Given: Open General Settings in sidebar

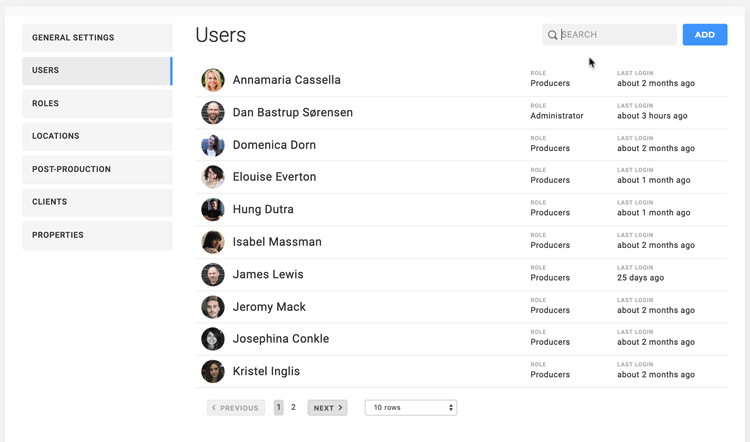Looking at the screenshot, I should pyautogui.click(x=97, y=38).
